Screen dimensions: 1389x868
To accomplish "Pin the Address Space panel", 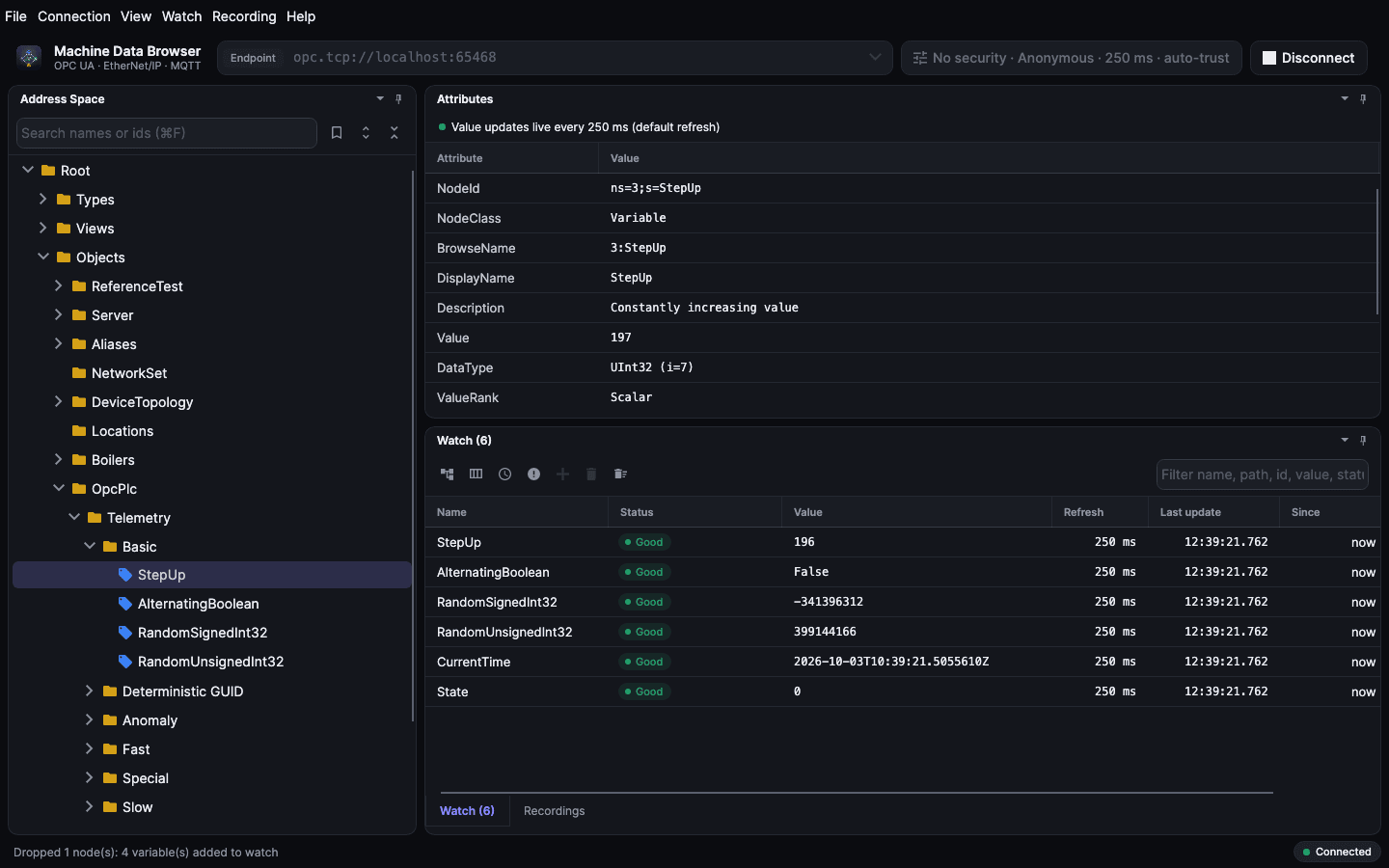I will (x=398, y=98).
